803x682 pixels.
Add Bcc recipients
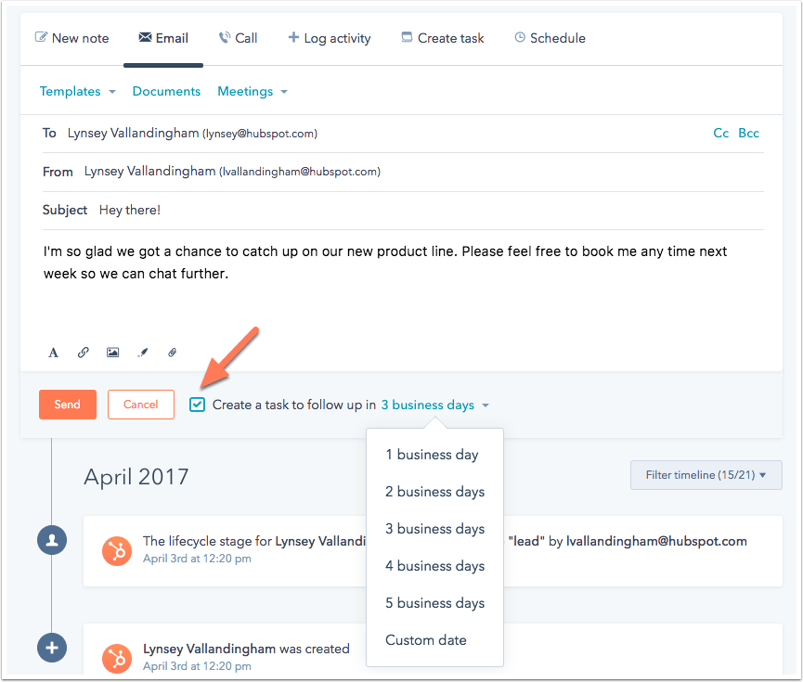coord(749,133)
